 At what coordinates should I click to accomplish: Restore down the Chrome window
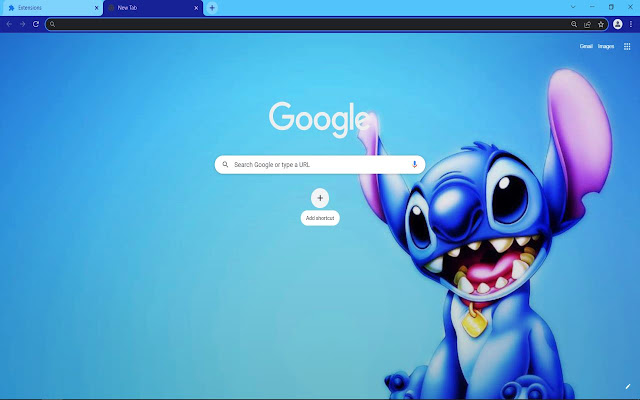point(611,7)
